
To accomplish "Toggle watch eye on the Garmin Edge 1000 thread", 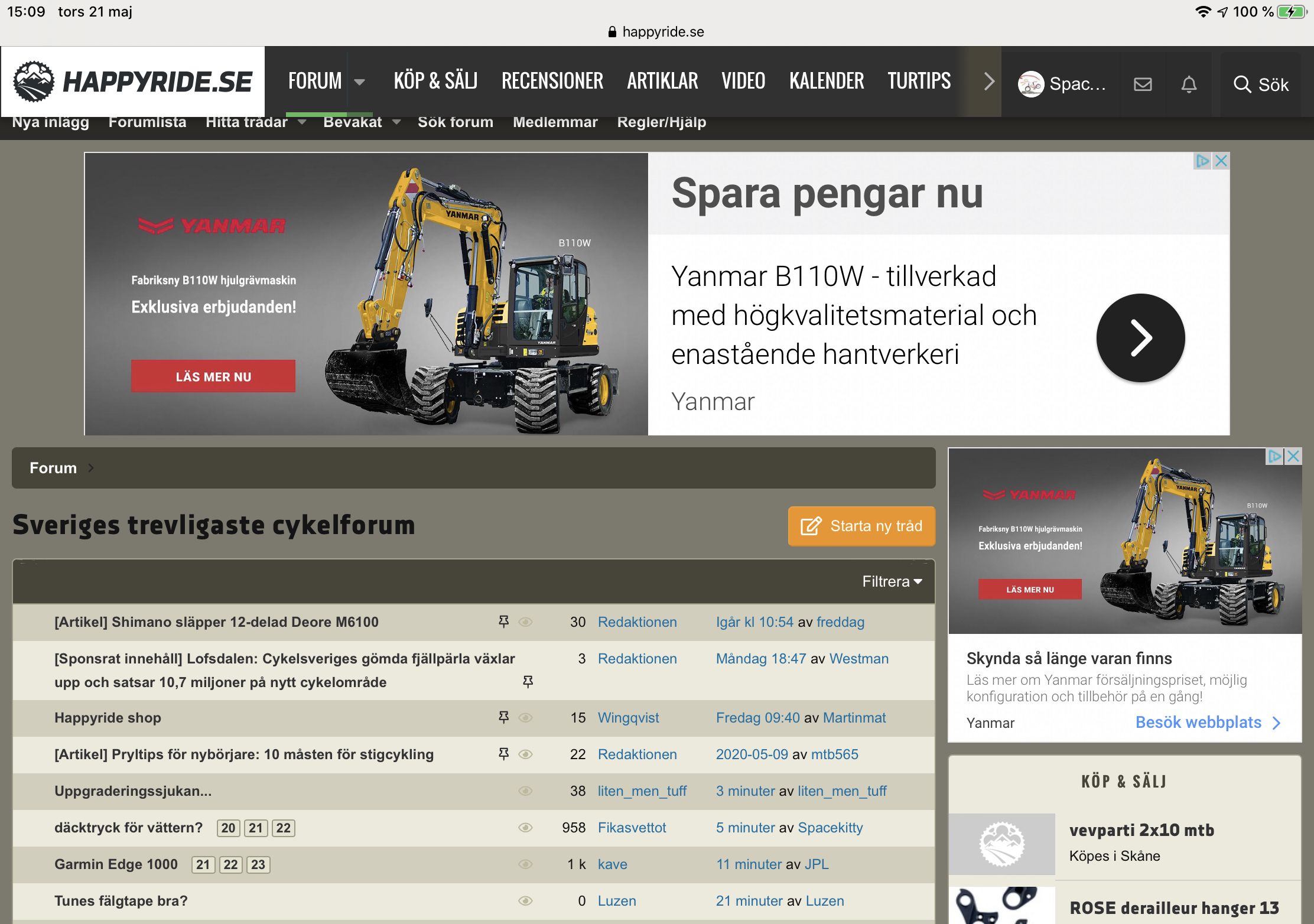I will pyautogui.click(x=525, y=864).
